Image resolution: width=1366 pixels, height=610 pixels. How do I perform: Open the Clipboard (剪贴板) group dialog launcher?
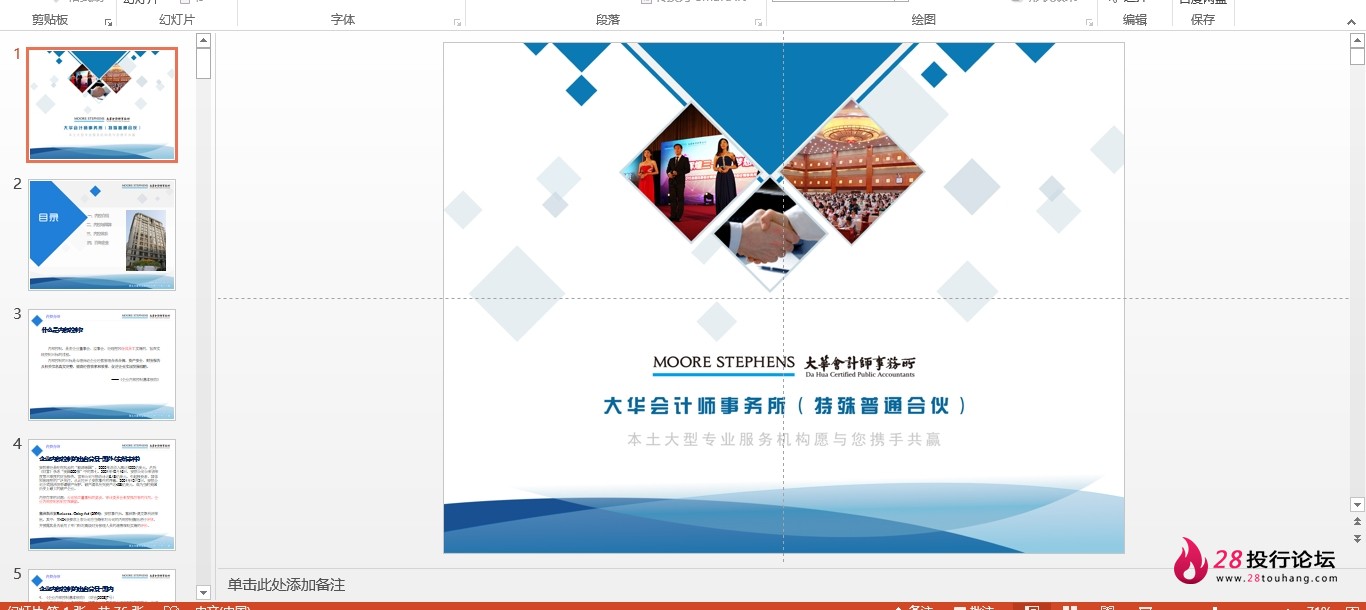click(x=108, y=22)
